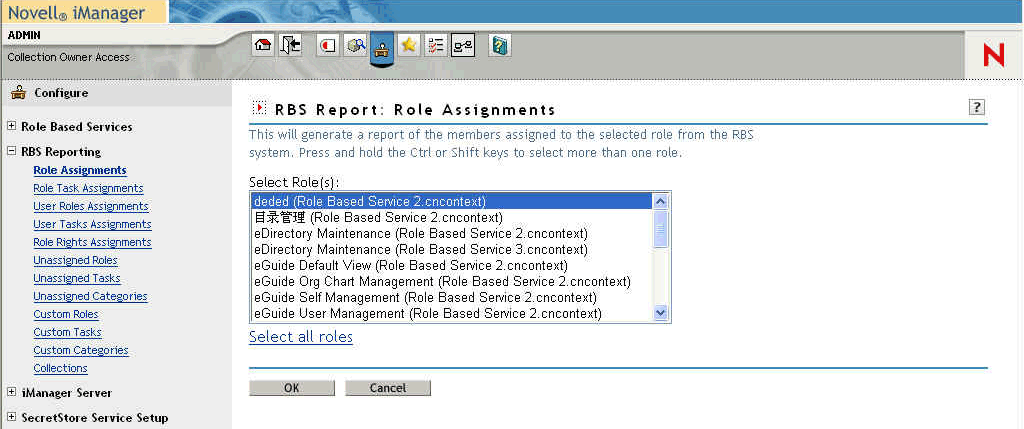Image resolution: width=1024 pixels, height=429 pixels.
Task: Click the Home icon in the toolbar
Action: (x=263, y=45)
